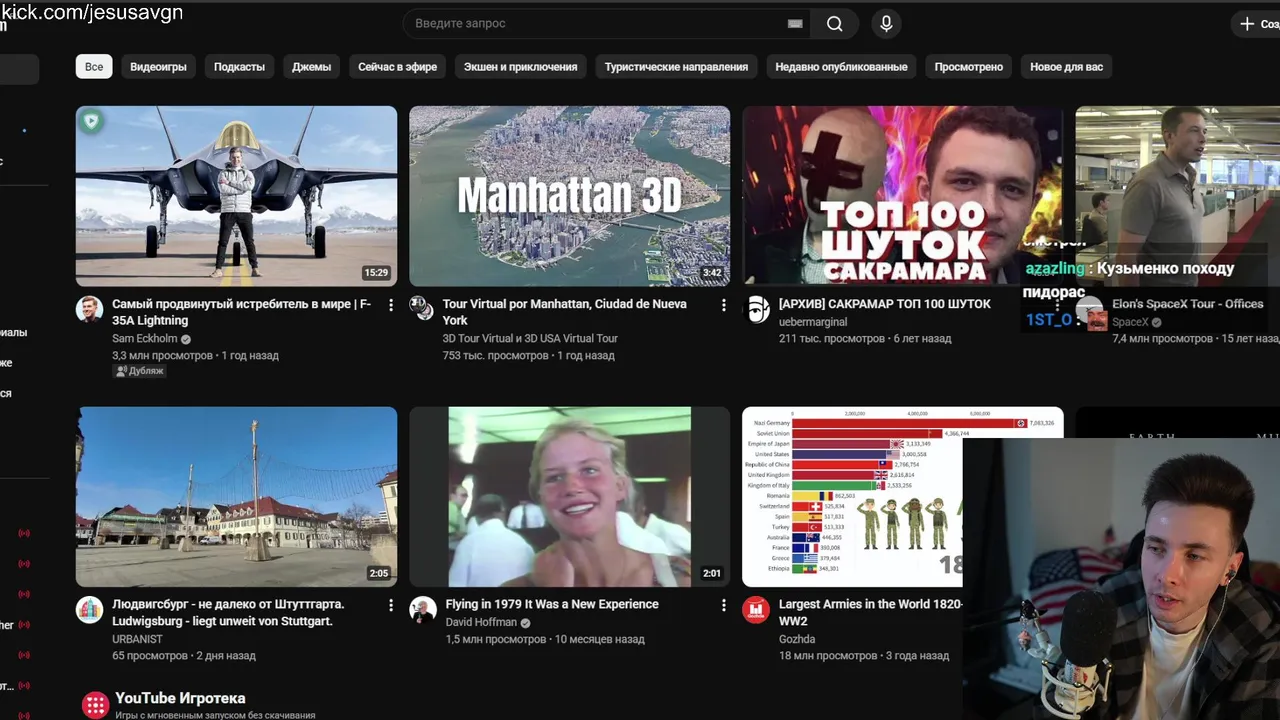Image resolution: width=1280 pixels, height=720 pixels.
Task: Click the green shield badge on F-35 thumbnail
Action: tap(92, 122)
